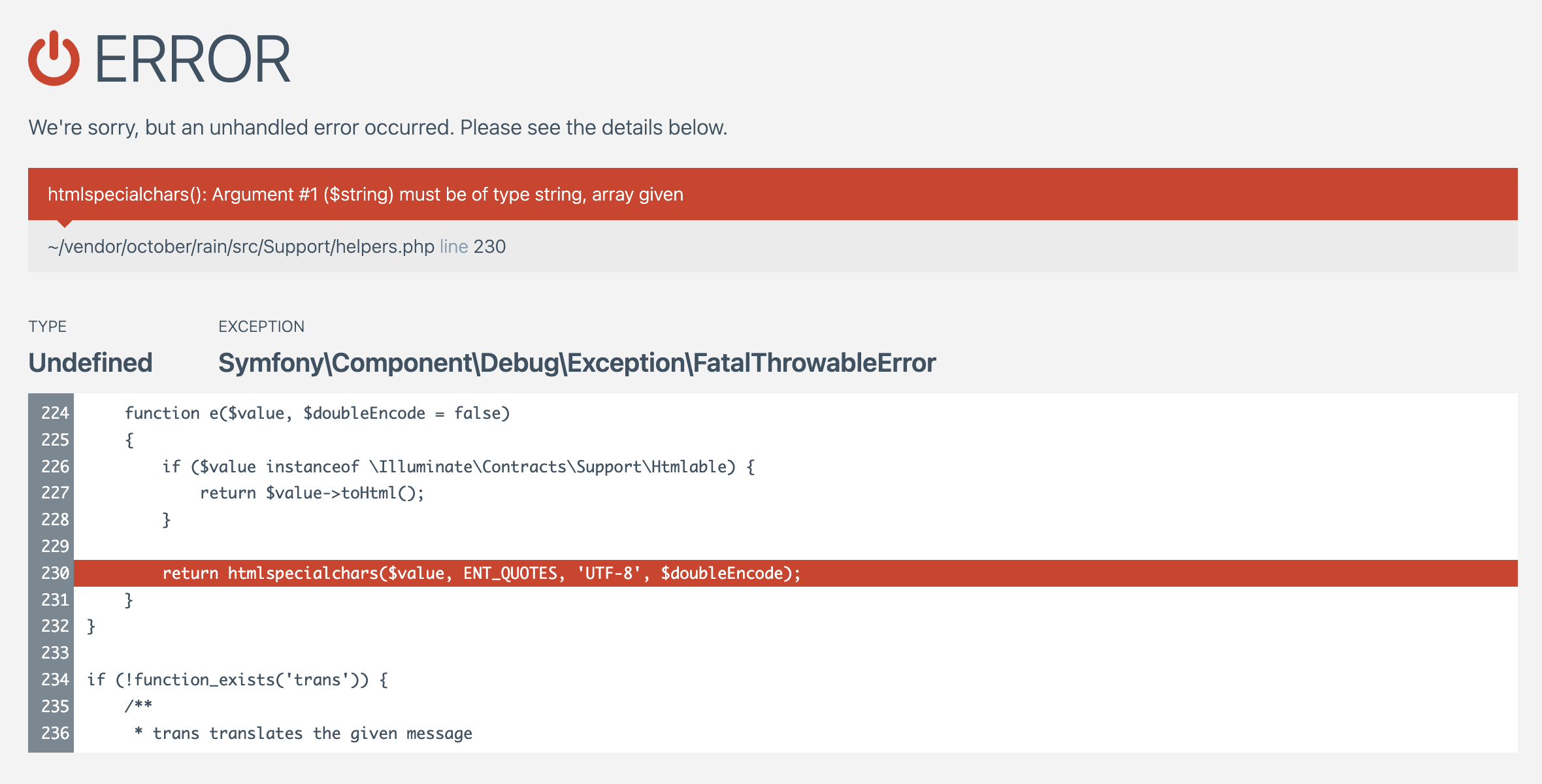Click the 'return $value->toHtml();' statement
Viewport: 1542px width, 784px height.
coord(312,493)
